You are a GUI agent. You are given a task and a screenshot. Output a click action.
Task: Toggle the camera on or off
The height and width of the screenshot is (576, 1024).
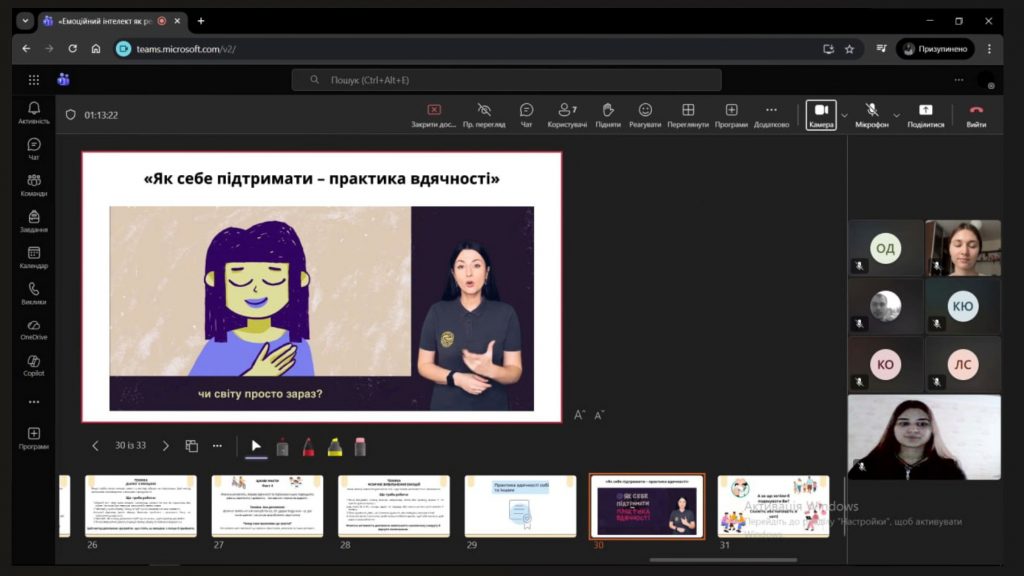pyautogui.click(x=821, y=114)
